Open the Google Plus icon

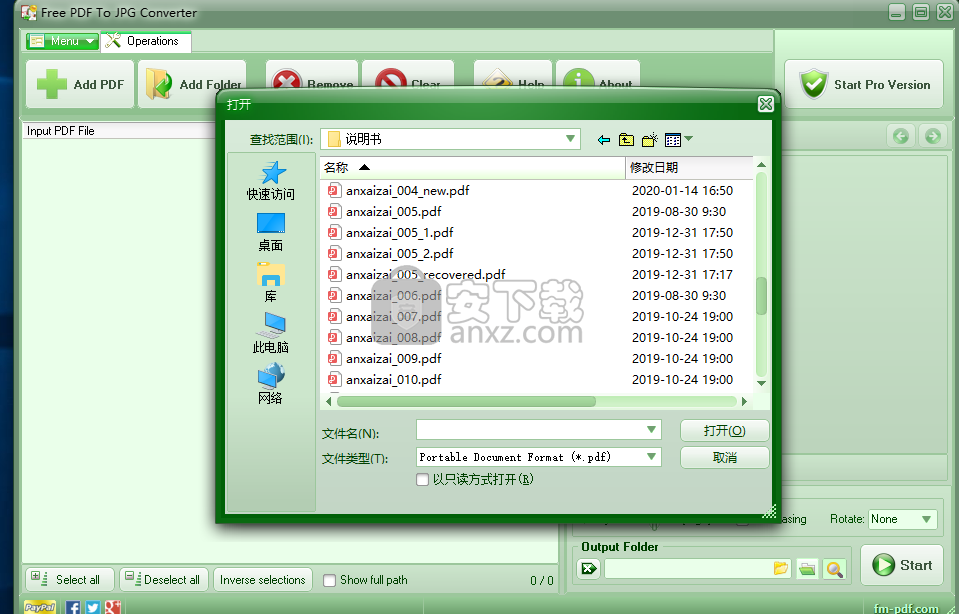pyautogui.click(x=113, y=607)
